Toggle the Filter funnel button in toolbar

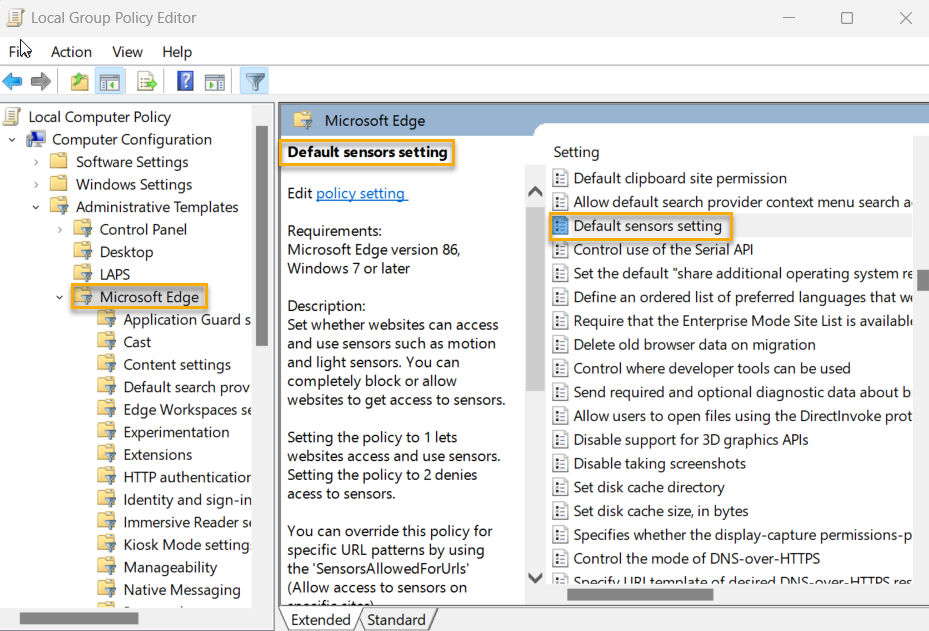pos(255,82)
